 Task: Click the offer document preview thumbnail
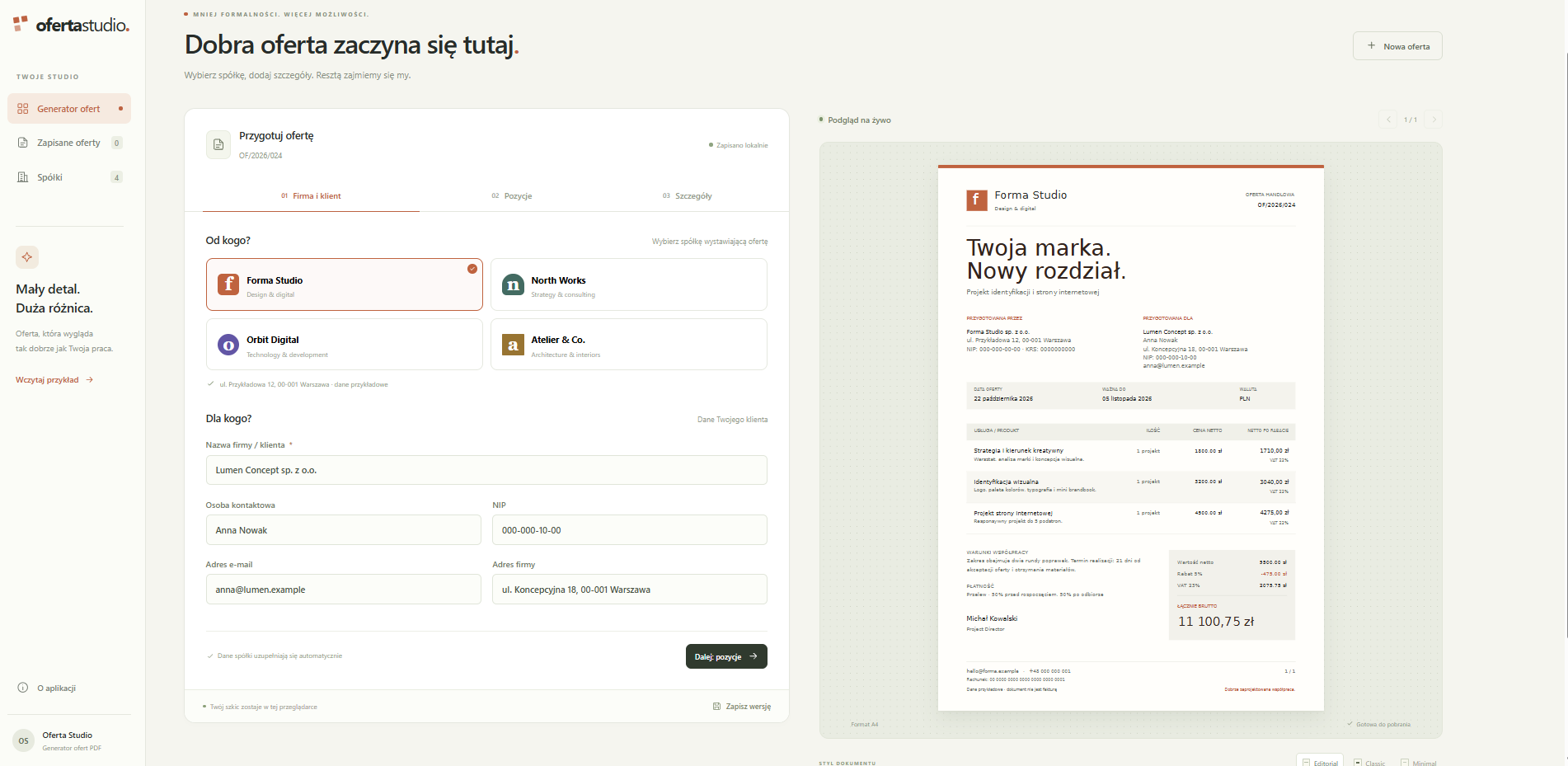tap(1131, 438)
